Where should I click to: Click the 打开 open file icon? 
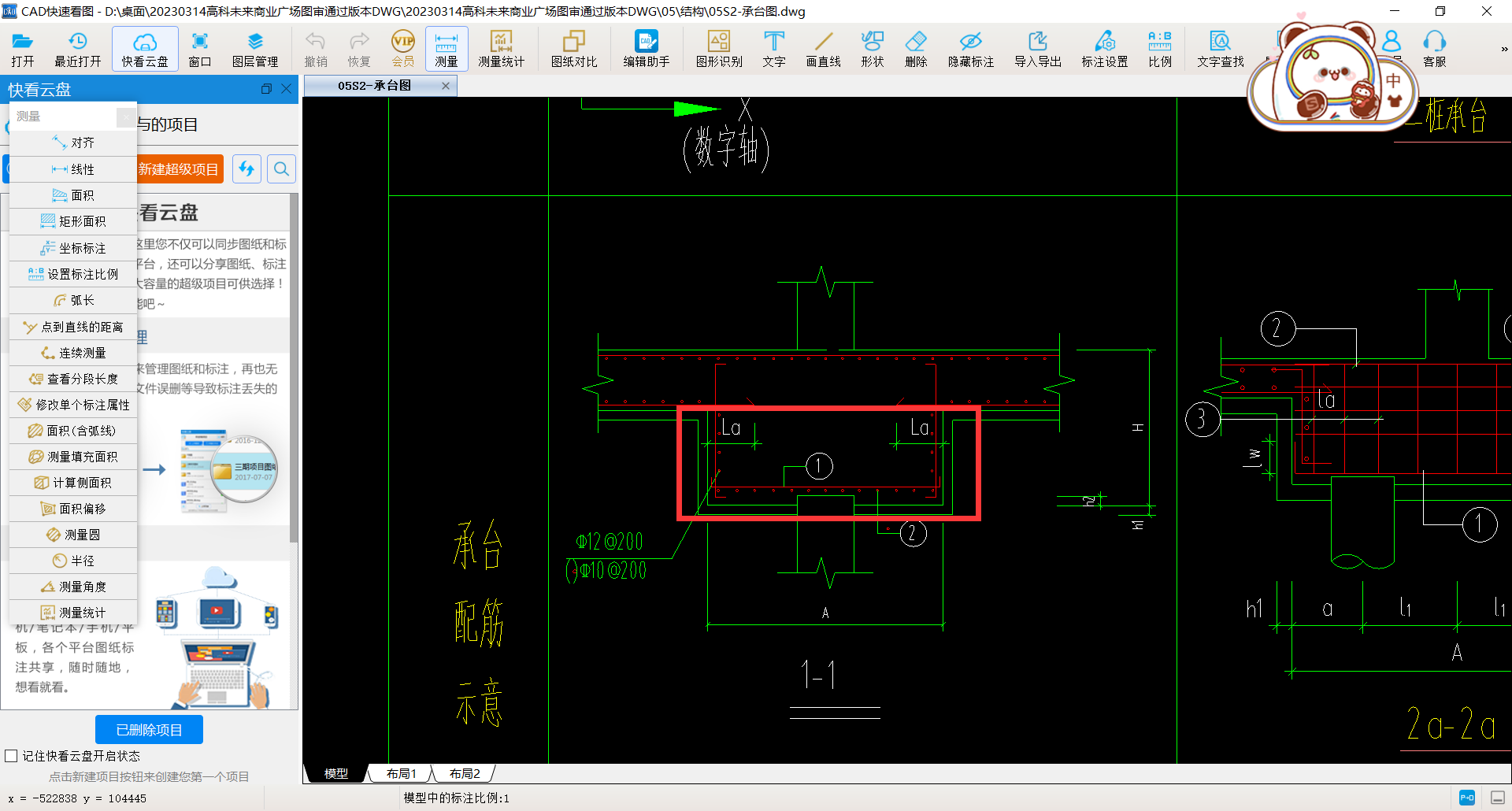click(22, 49)
